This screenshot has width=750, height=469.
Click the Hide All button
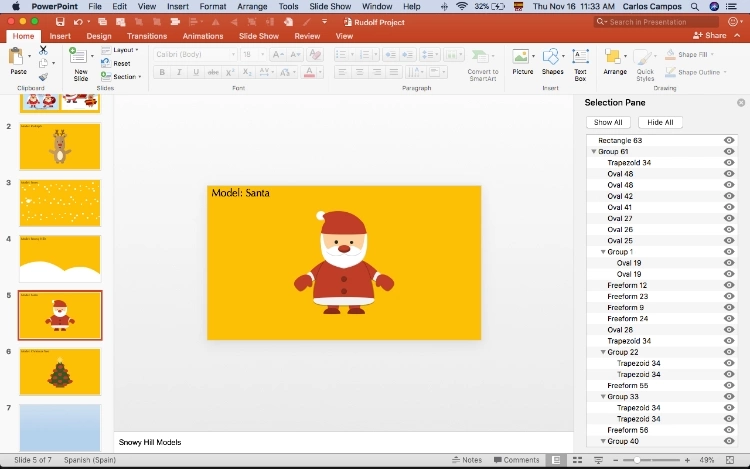click(660, 122)
